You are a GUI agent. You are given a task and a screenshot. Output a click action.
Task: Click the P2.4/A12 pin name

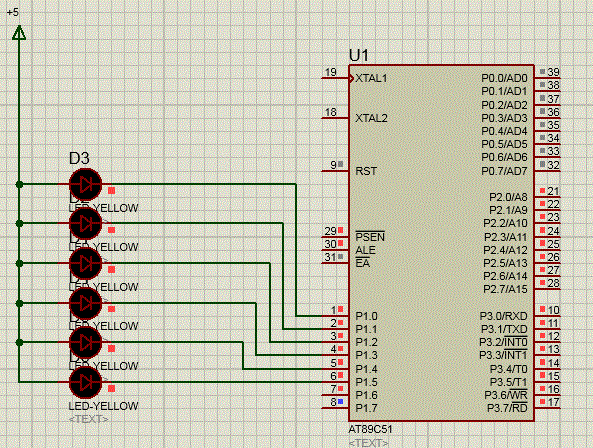coord(505,250)
